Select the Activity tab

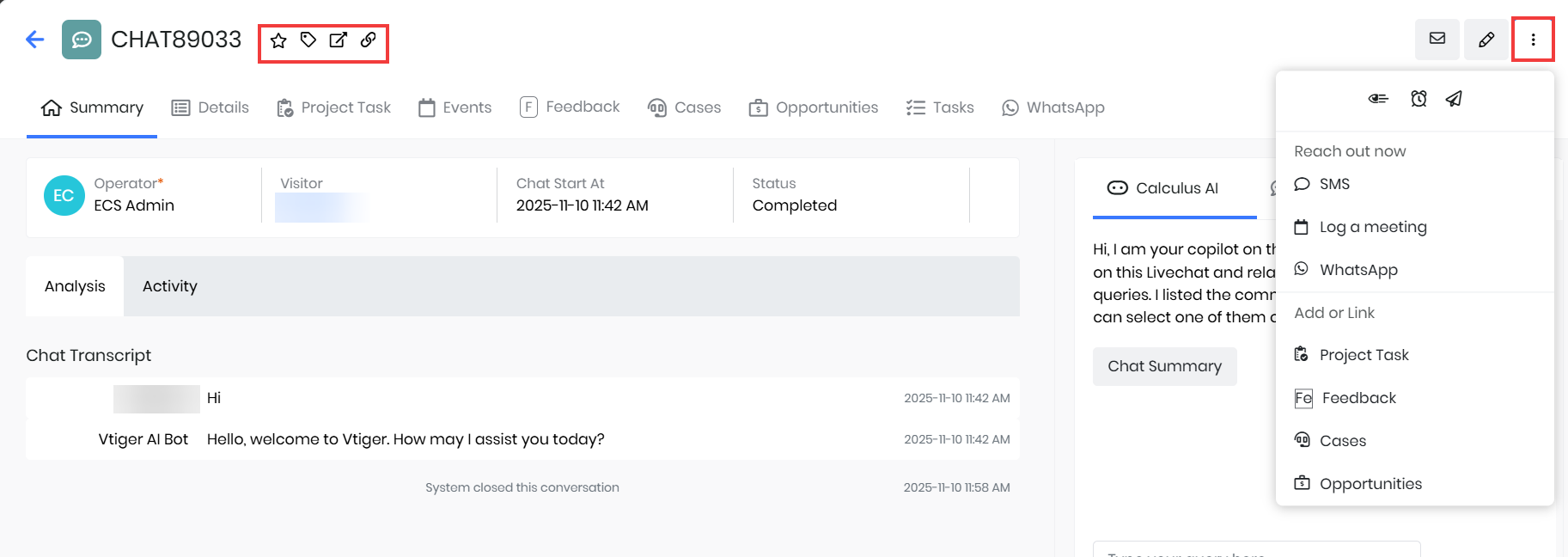pyautogui.click(x=169, y=286)
